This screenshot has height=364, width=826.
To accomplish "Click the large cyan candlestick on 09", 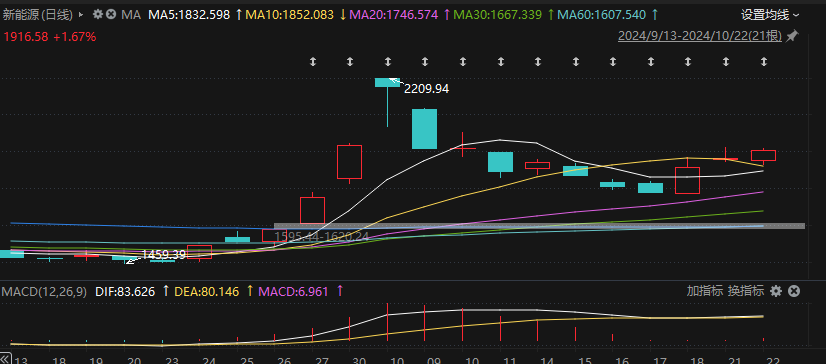I will coord(425,129).
